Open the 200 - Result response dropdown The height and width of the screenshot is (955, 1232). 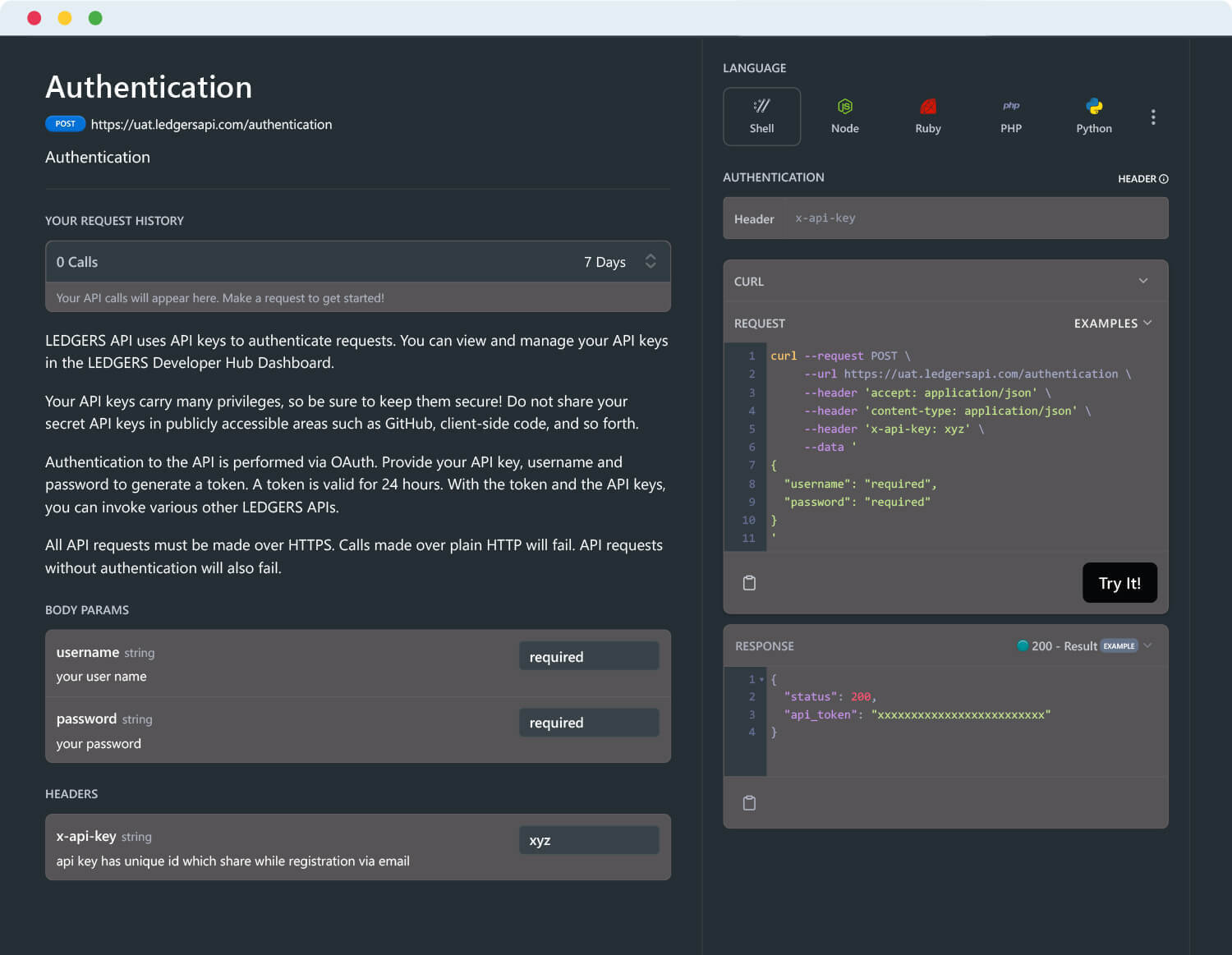1084,646
